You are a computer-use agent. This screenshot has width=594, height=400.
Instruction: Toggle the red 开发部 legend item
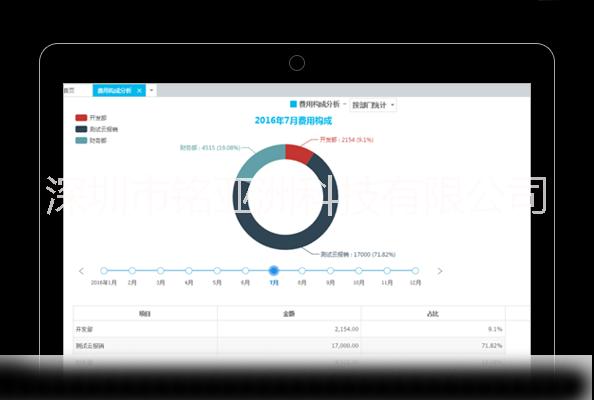[x=91, y=118]
